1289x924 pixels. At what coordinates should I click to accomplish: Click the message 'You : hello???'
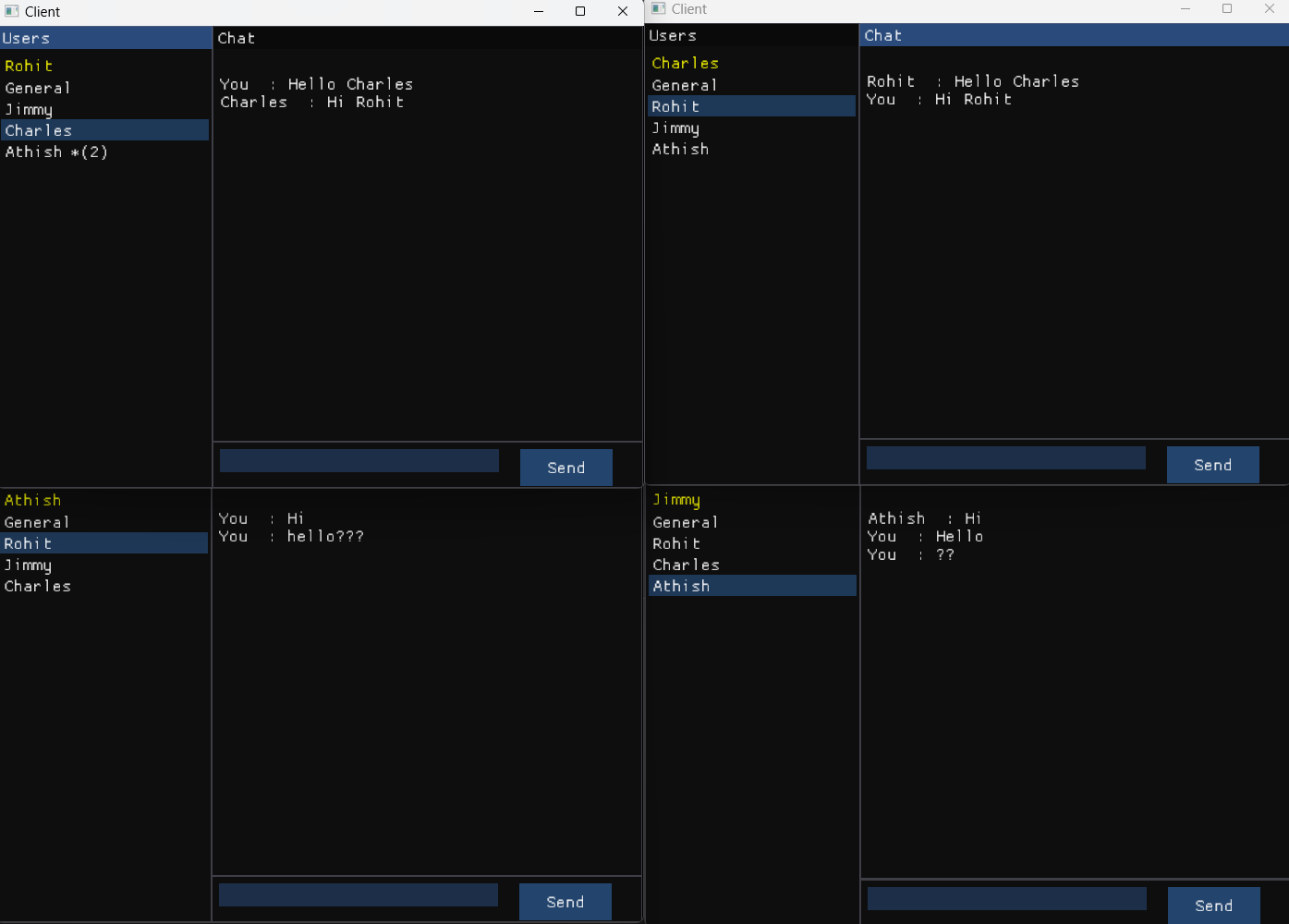click(291, 536)
